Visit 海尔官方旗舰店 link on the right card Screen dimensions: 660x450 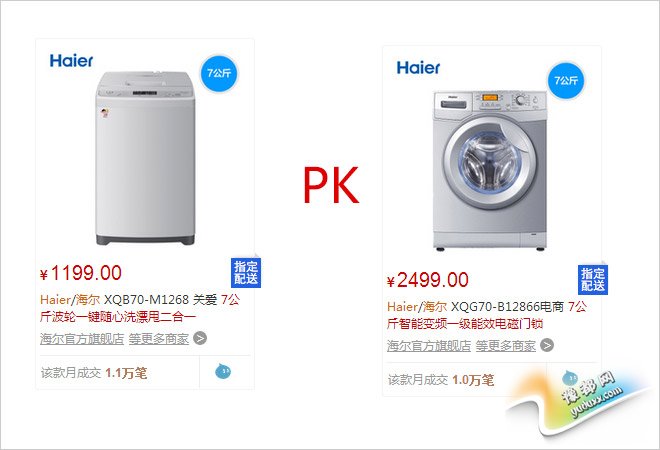[429, 346]
